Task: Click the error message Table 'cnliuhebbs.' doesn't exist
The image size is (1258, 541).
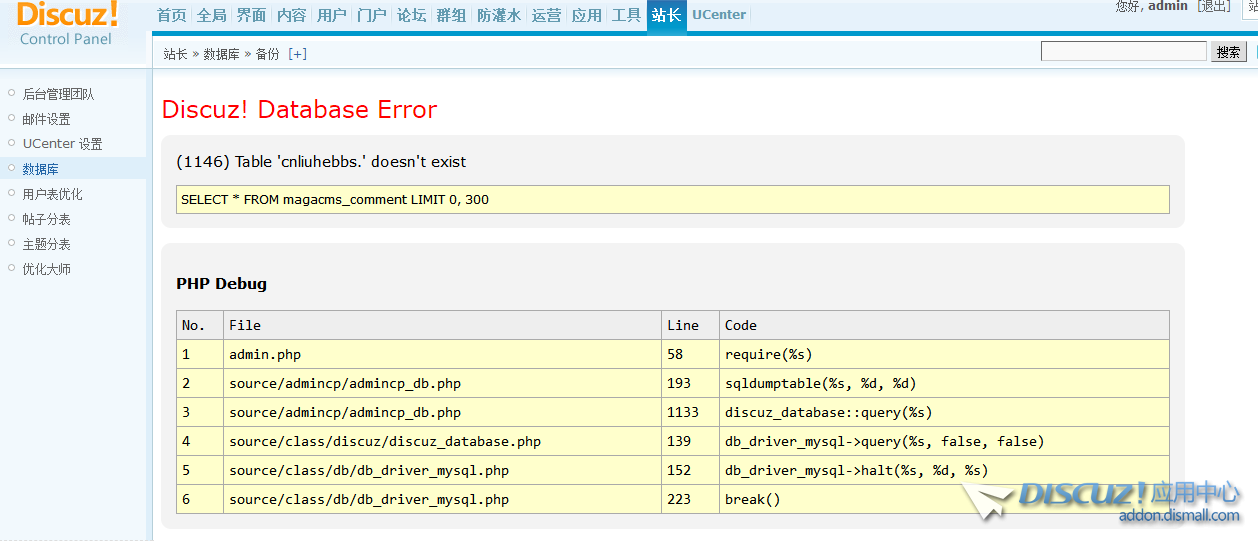Action: click(x=321, y=161)
